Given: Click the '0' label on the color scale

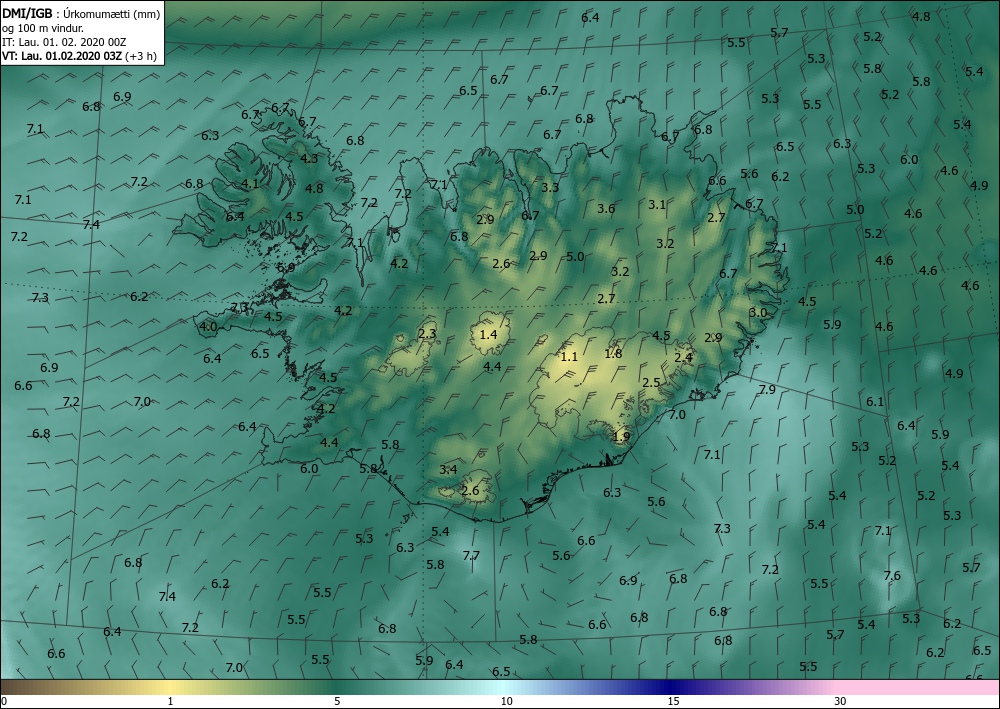Looking at the screenshot, I should 4,701.
